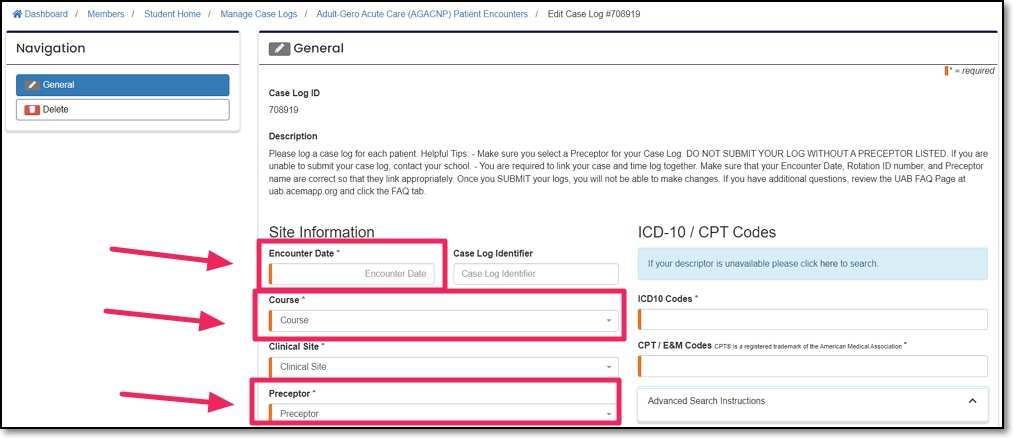Collapse the Advanced Search Instructions chevron

(972, 401)
